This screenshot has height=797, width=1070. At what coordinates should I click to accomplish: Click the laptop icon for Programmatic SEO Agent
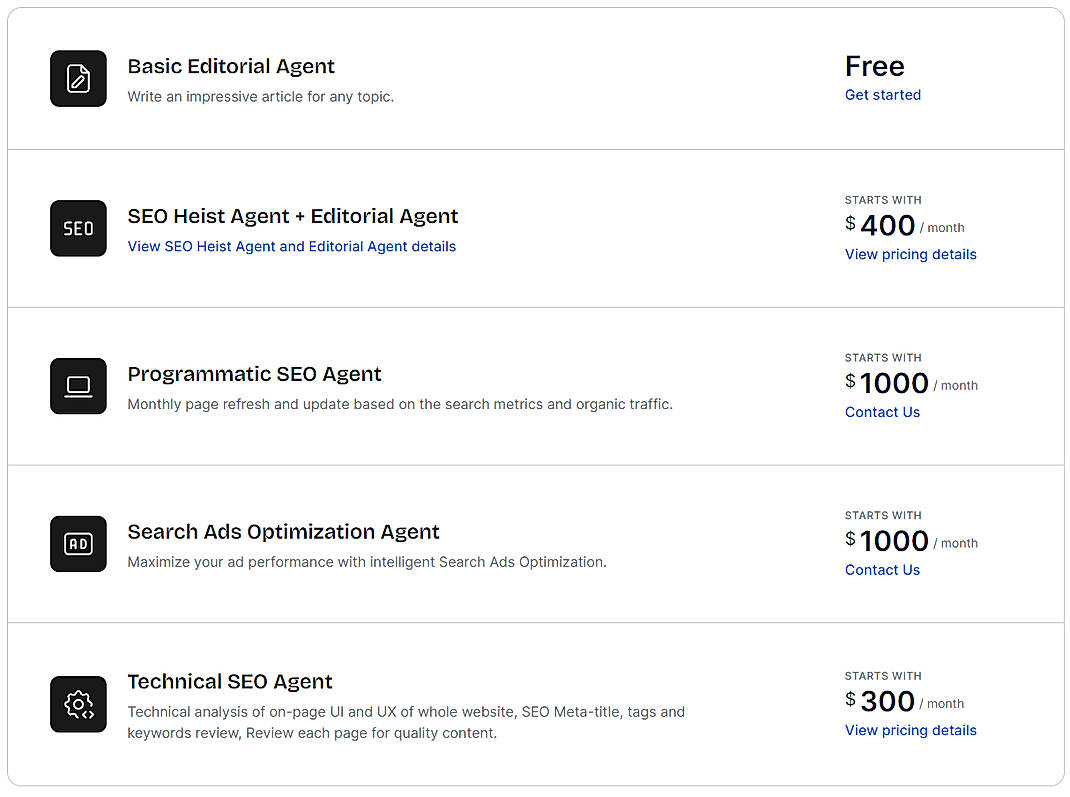78,386
